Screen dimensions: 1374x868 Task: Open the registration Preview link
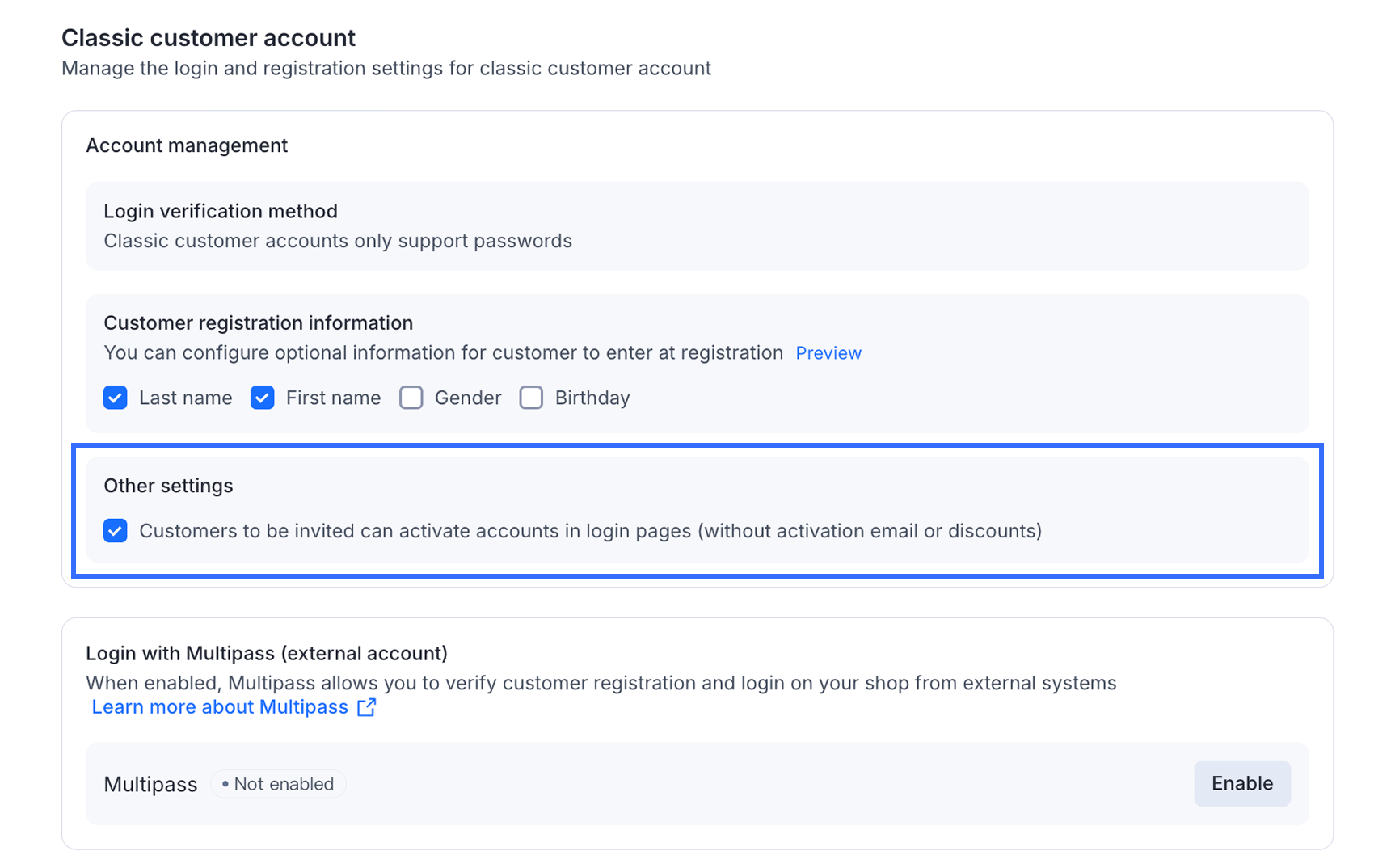(828, 353)
